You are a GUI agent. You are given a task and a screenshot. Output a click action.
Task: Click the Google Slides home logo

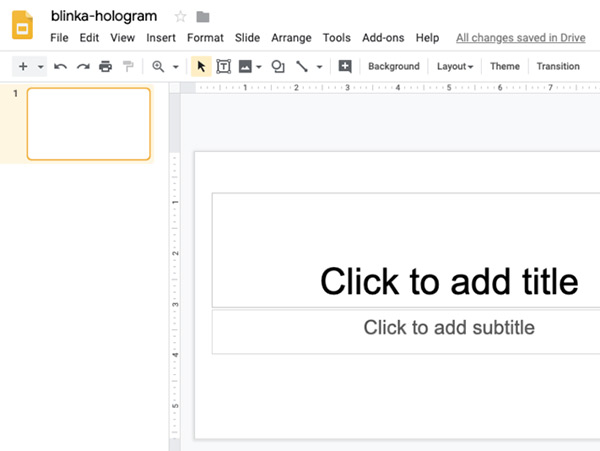[24, 25]
